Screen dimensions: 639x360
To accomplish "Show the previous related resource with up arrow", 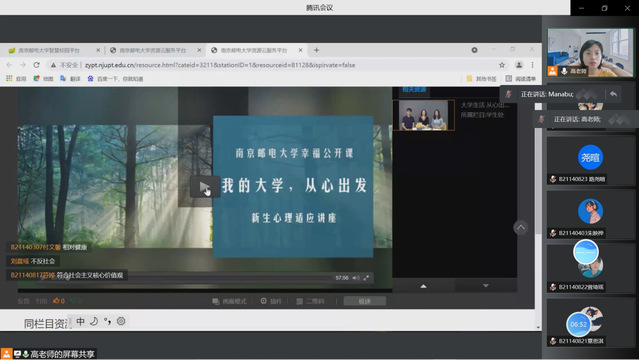I will tap(423, 286).
